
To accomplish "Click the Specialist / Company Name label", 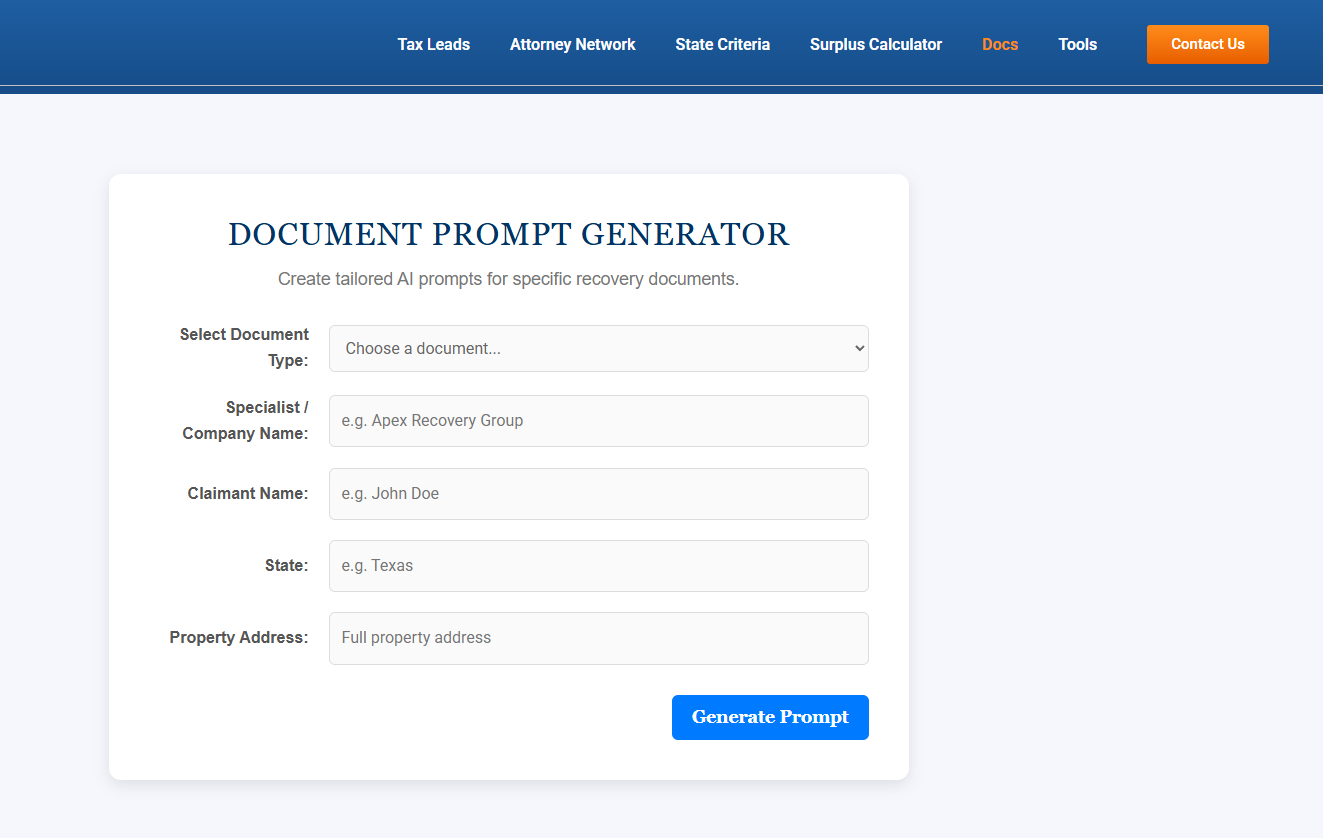I will (245, 420).
